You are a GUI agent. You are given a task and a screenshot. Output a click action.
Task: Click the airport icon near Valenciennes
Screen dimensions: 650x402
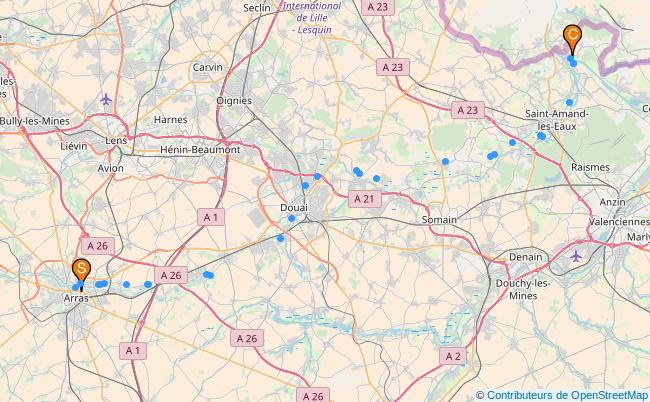(576, 256)
